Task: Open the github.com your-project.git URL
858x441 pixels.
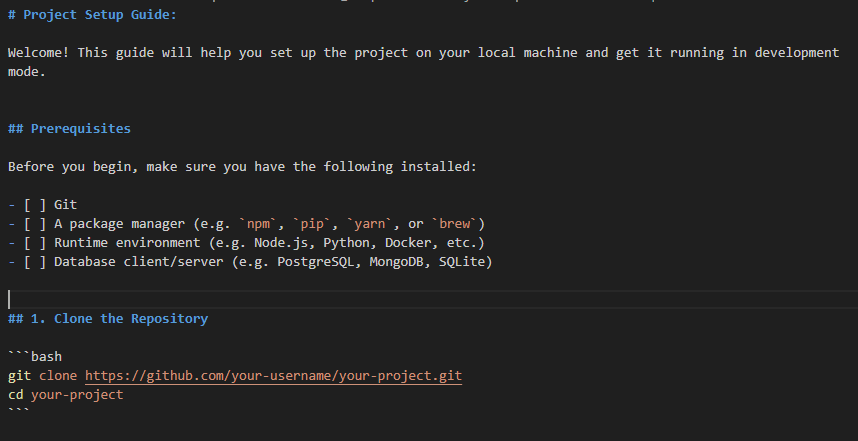Action: [273, 376]
